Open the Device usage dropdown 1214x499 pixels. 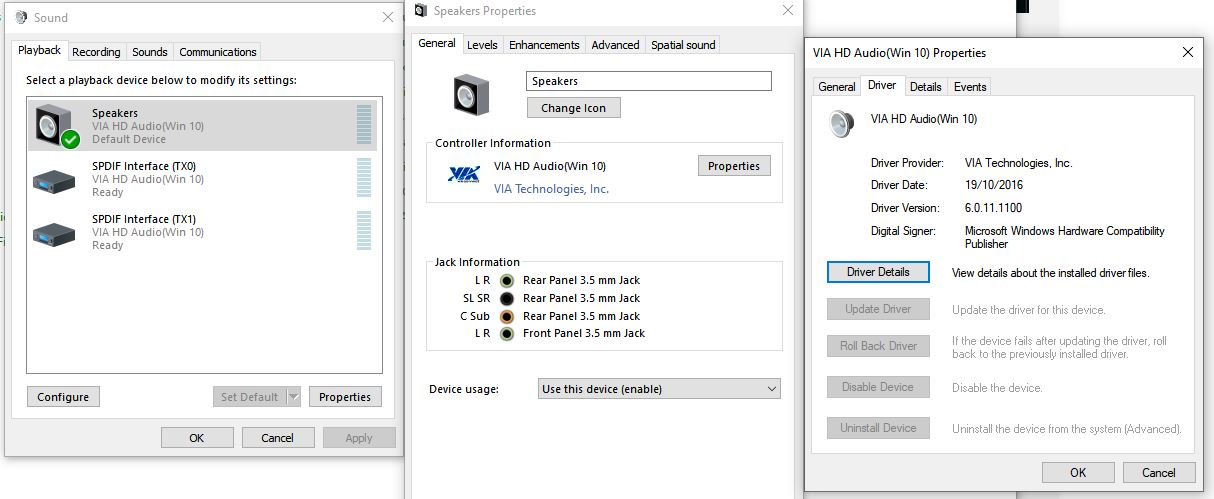[x=658, y=389]
